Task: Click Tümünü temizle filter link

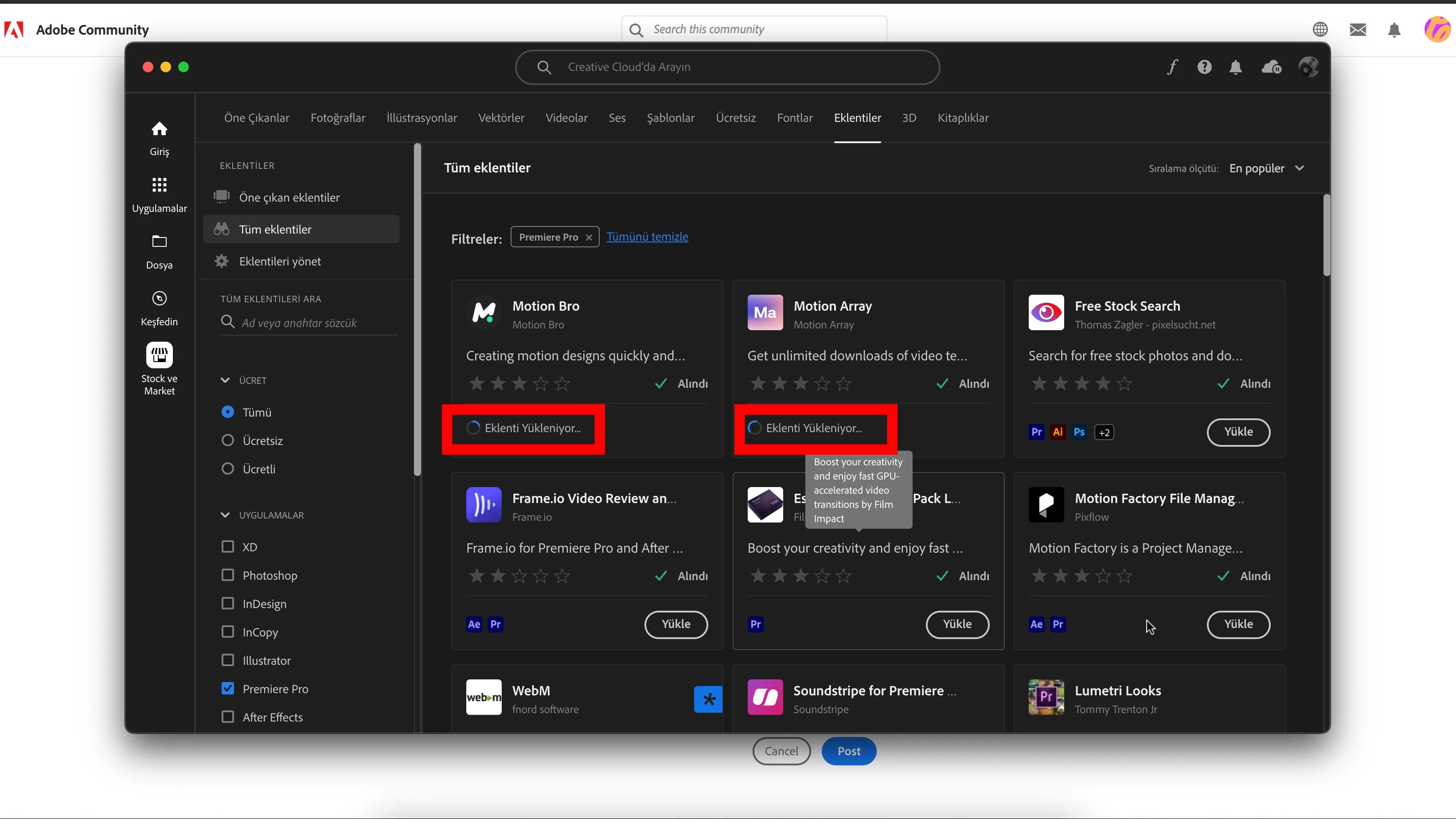Action: pos(647,237)
